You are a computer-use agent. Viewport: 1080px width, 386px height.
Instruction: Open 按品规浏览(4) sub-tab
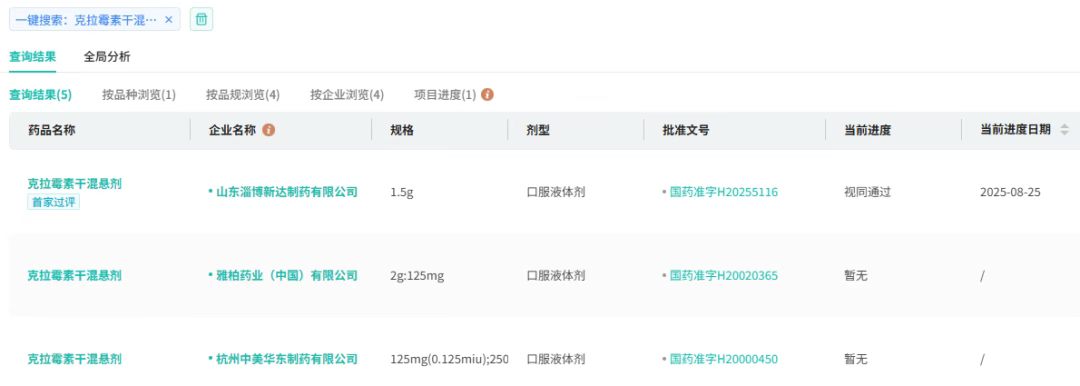click(x=242, y=95)
